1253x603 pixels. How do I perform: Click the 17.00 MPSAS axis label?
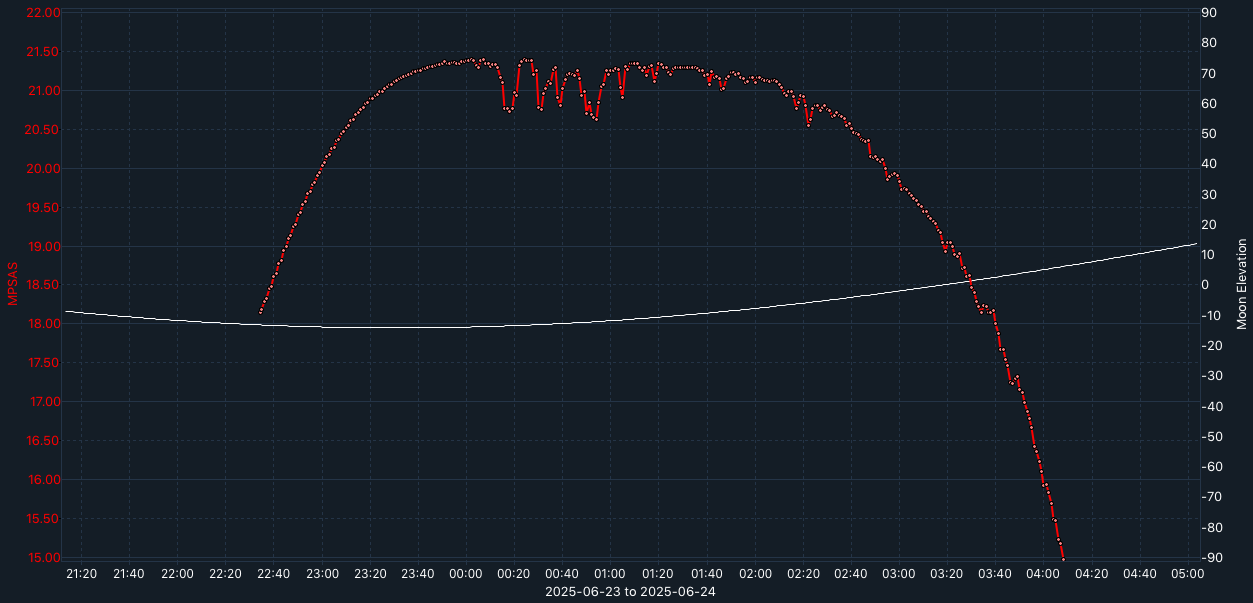tap(43, 402)
